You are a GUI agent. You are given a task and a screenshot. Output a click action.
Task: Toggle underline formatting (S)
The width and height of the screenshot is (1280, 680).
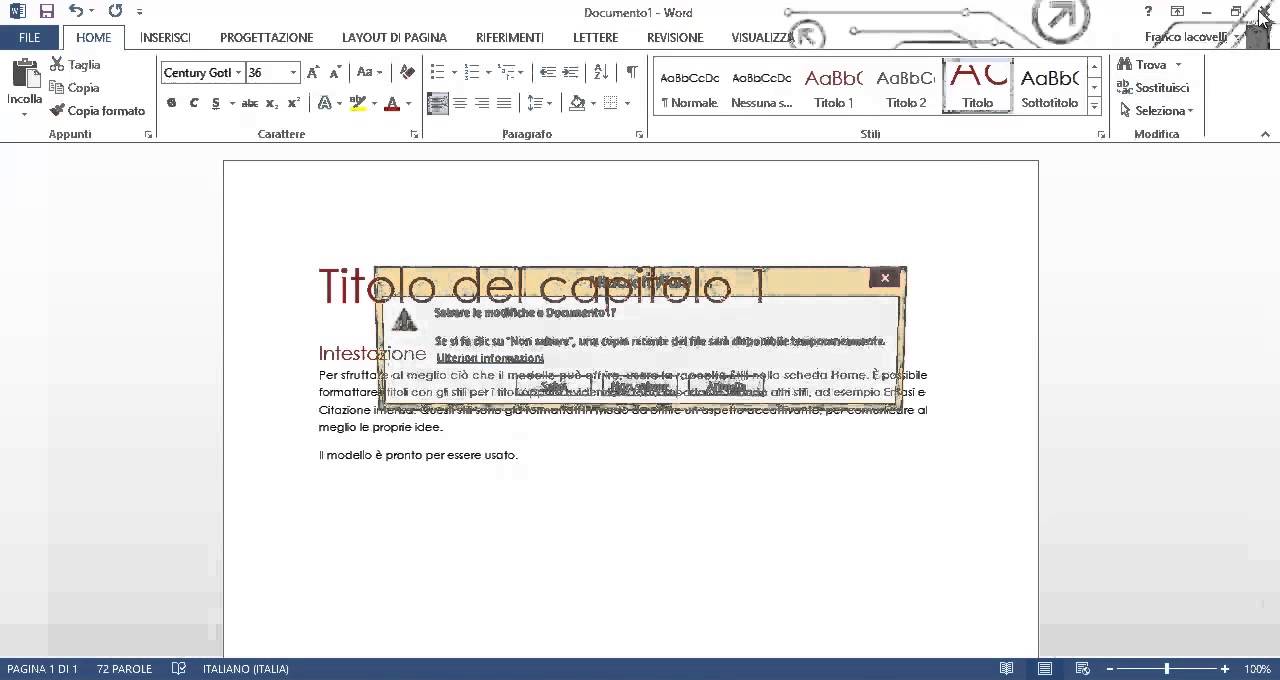coord(216,103)
